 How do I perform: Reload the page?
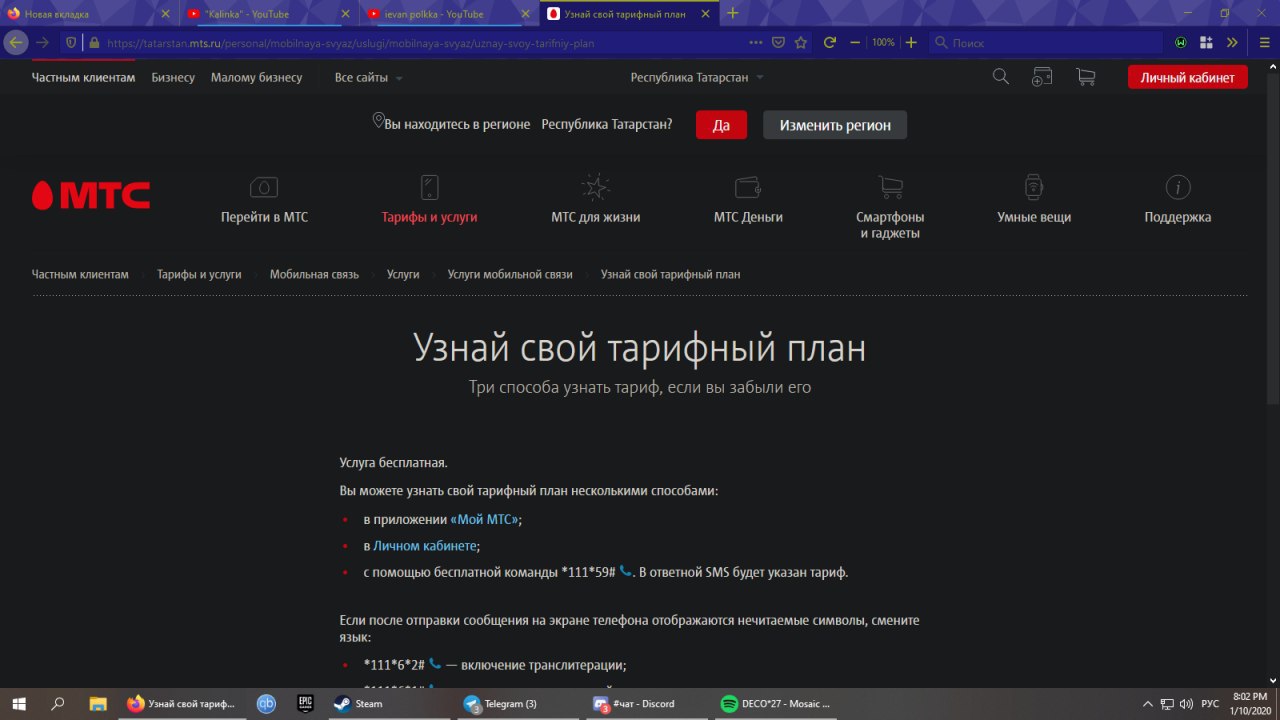point(829,43)
